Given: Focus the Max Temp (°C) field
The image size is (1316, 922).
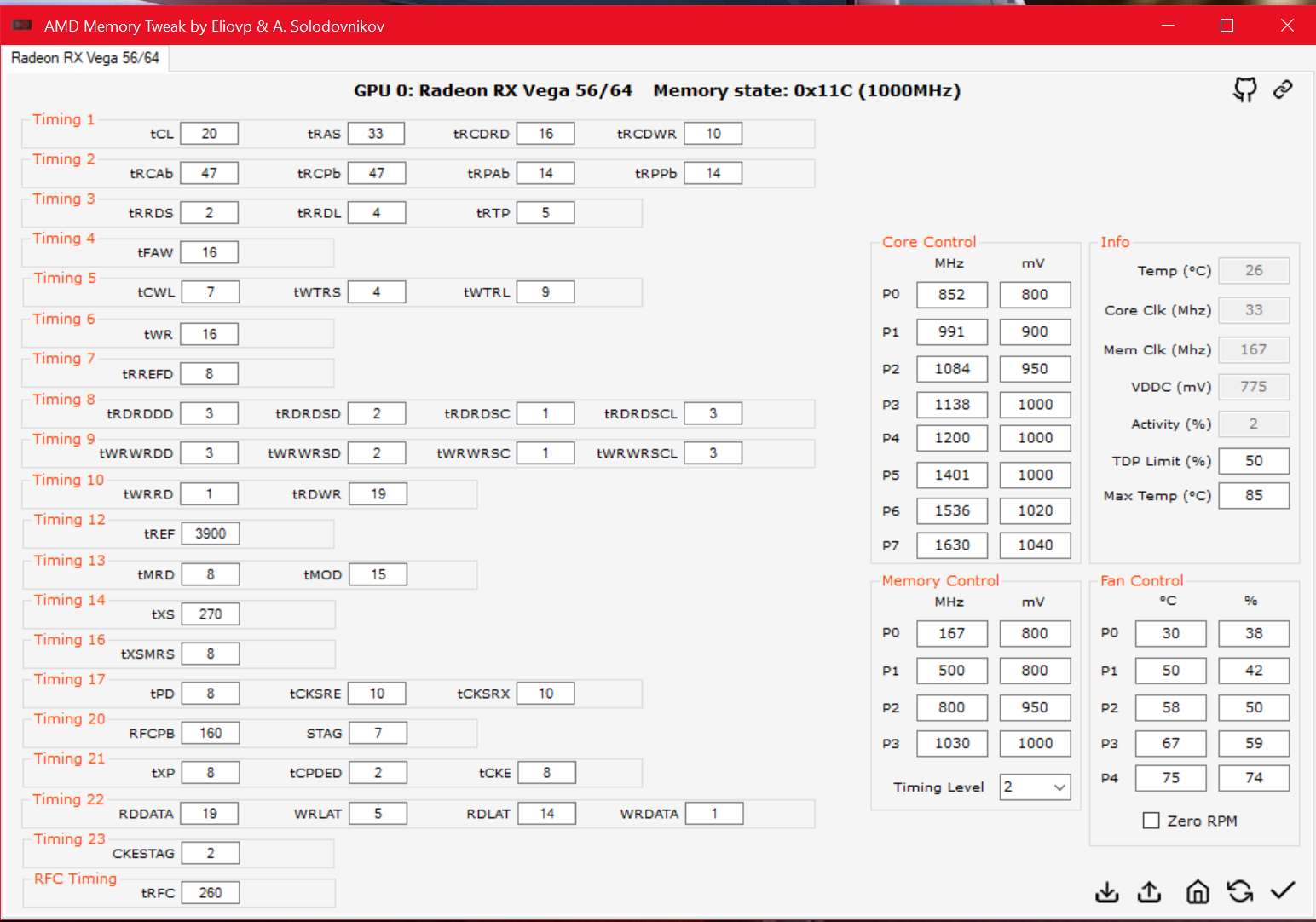Looking at the screenshot, I should click(1254, 495).
